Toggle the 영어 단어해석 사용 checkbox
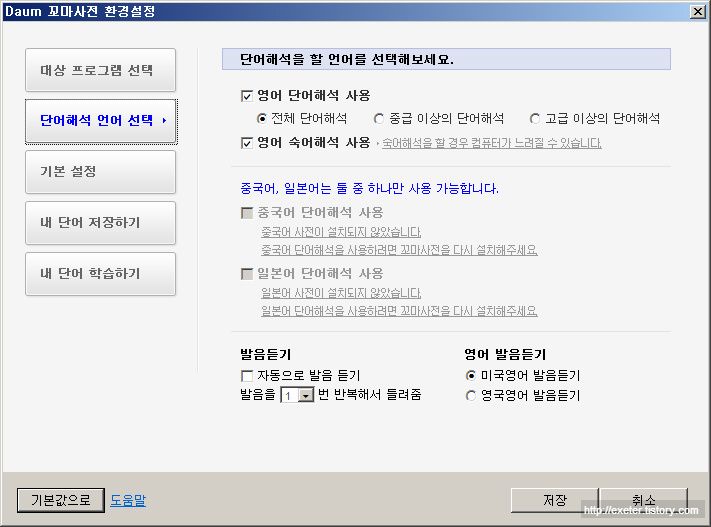Screen dimensions: 711x527 point(247,96)
